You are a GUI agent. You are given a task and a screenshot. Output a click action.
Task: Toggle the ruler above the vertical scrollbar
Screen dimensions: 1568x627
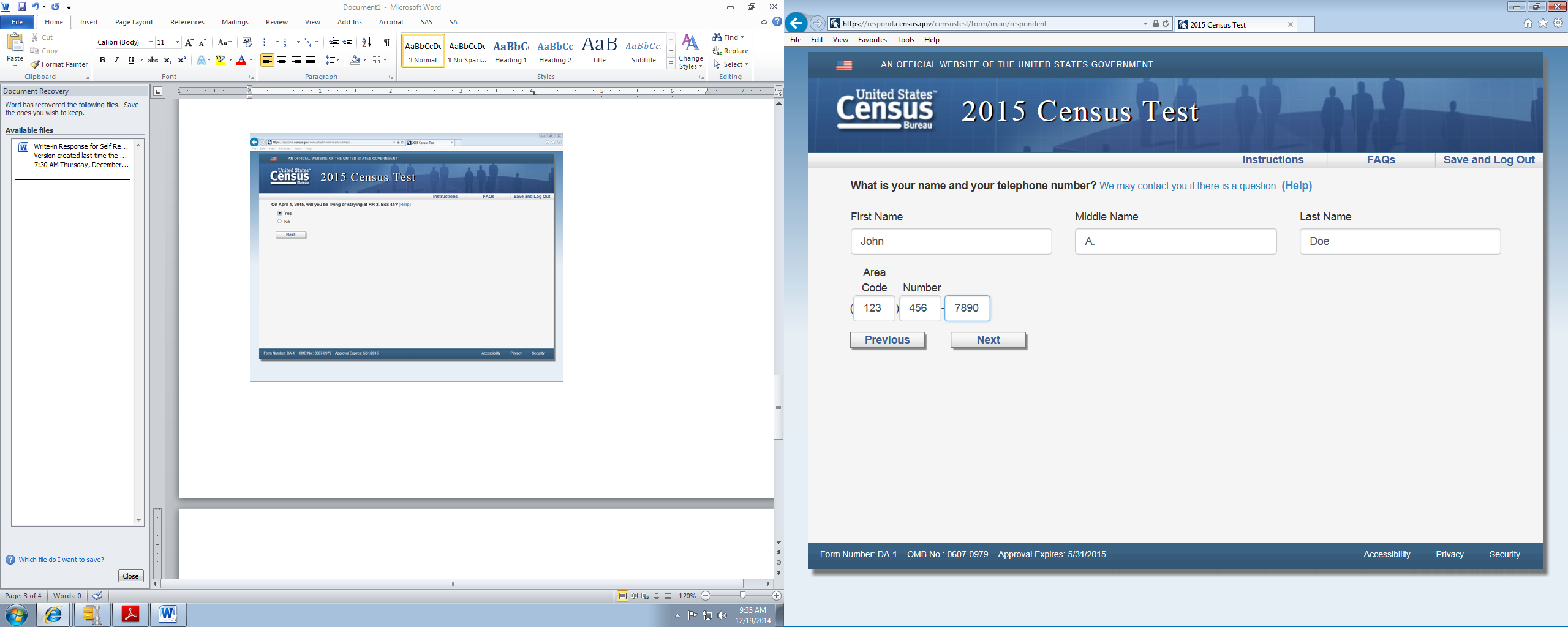click(x=778, y=92)
